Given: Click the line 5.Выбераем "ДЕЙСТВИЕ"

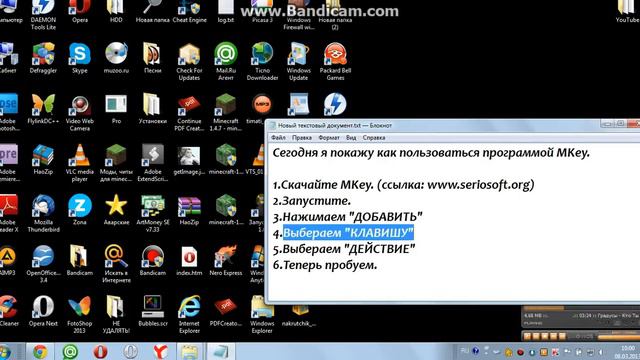Looking at the screenshot, I should click(x=344, y=249).
